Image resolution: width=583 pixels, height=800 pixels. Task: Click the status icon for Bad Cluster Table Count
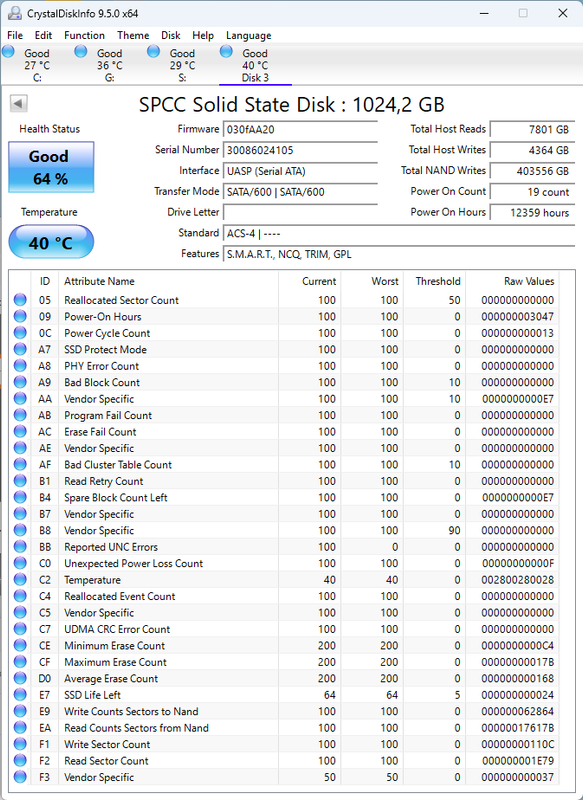coord(20,464)
